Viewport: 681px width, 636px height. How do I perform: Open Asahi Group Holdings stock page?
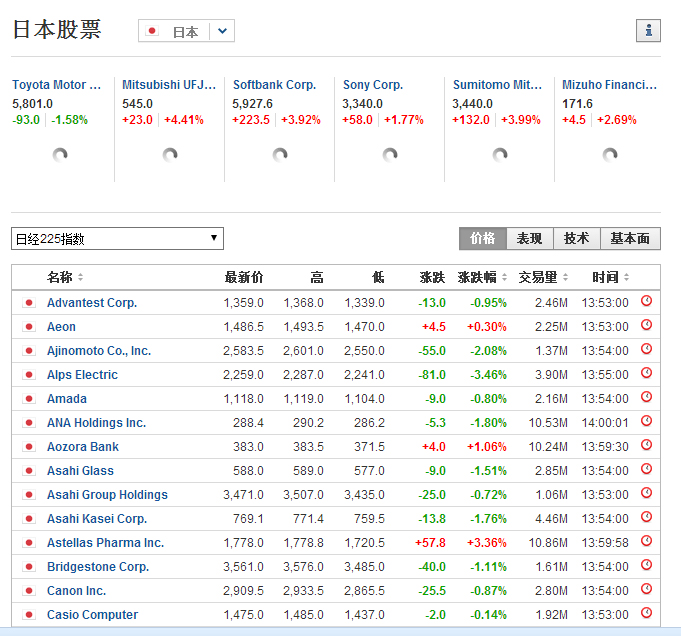[107, 495]
